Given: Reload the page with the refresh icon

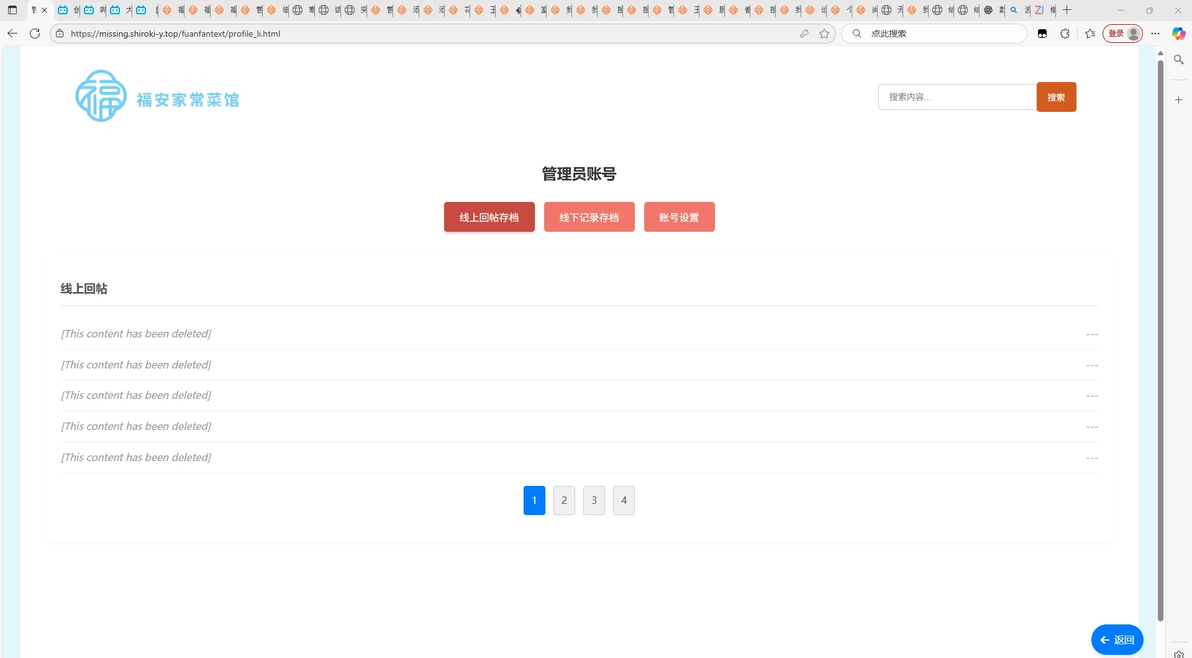Looking at the screenshot, I should click(34, 33).
